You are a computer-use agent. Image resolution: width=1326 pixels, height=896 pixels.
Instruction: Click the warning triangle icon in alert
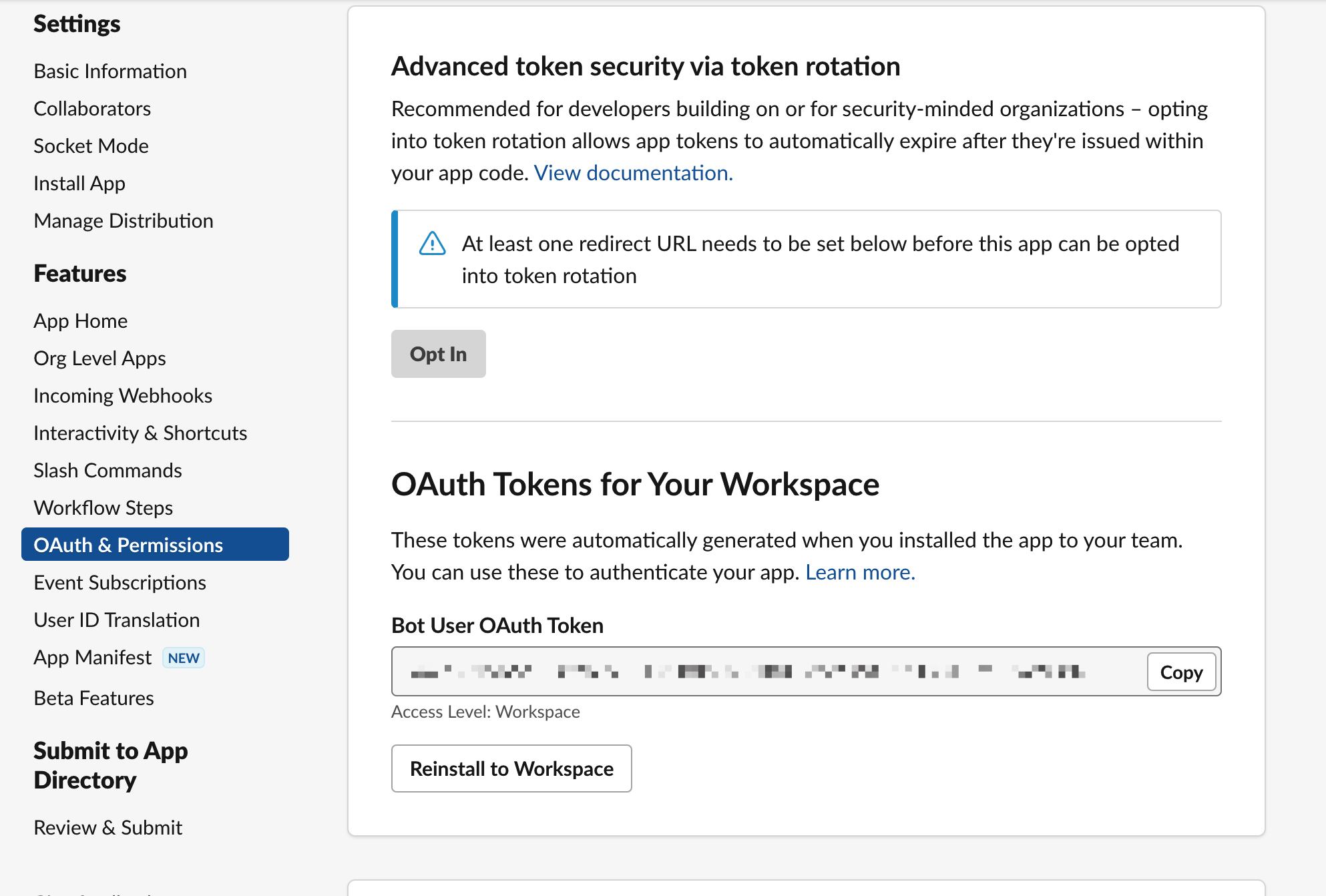(432, 244)
